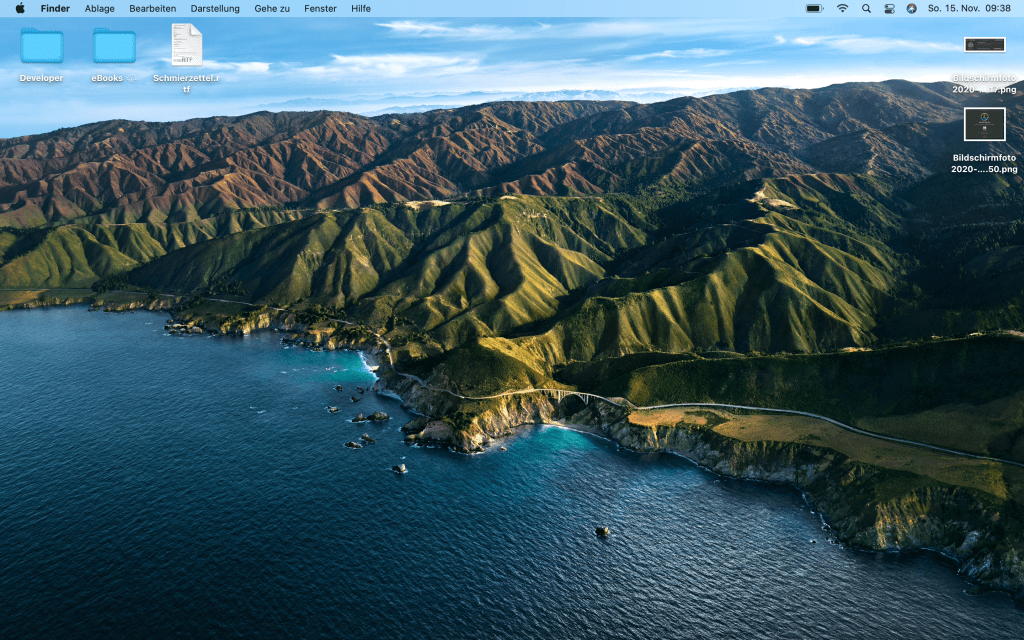
Task: Open Control Center from menu bar
Action: 889,8
